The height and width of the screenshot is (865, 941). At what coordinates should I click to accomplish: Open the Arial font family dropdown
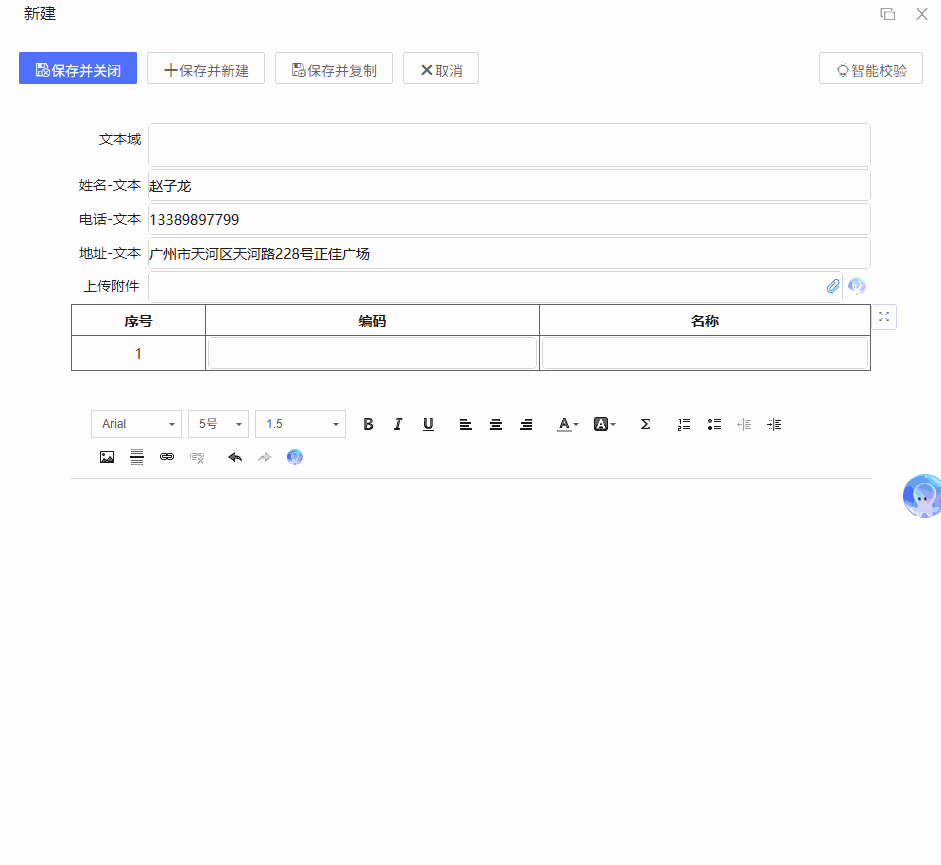[136, 424]
